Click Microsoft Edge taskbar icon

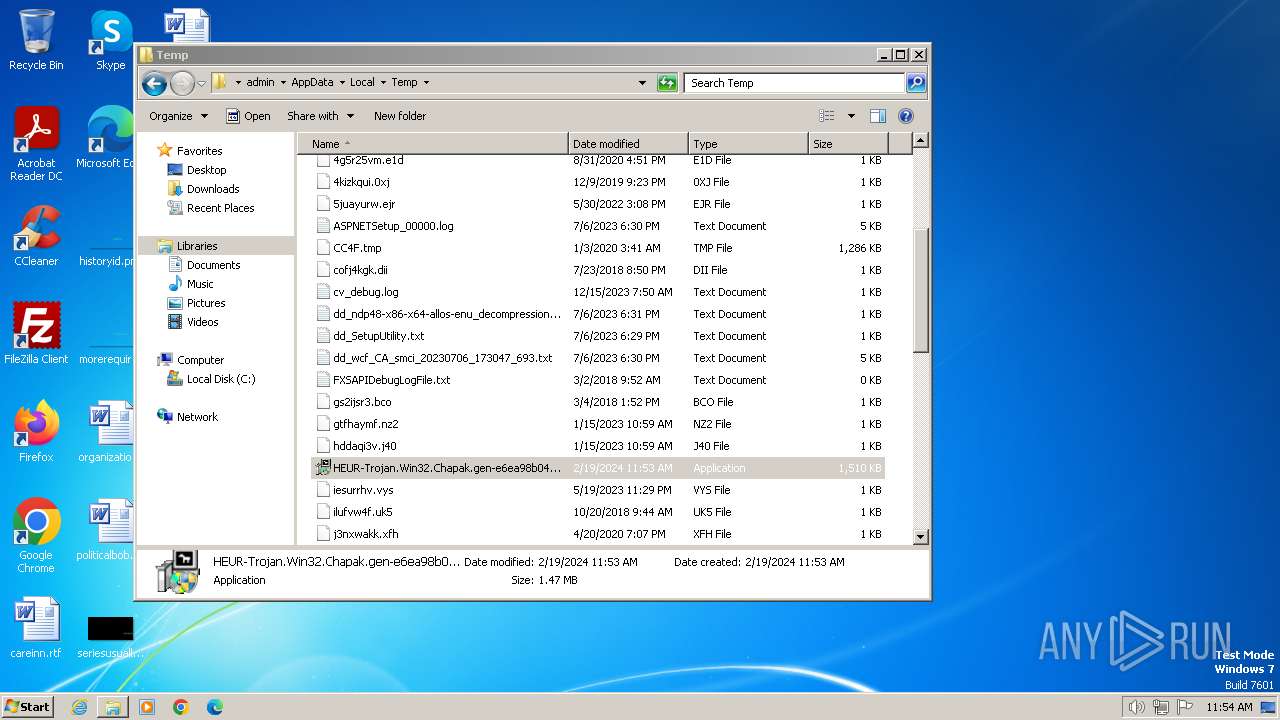(x=215, y=707)
